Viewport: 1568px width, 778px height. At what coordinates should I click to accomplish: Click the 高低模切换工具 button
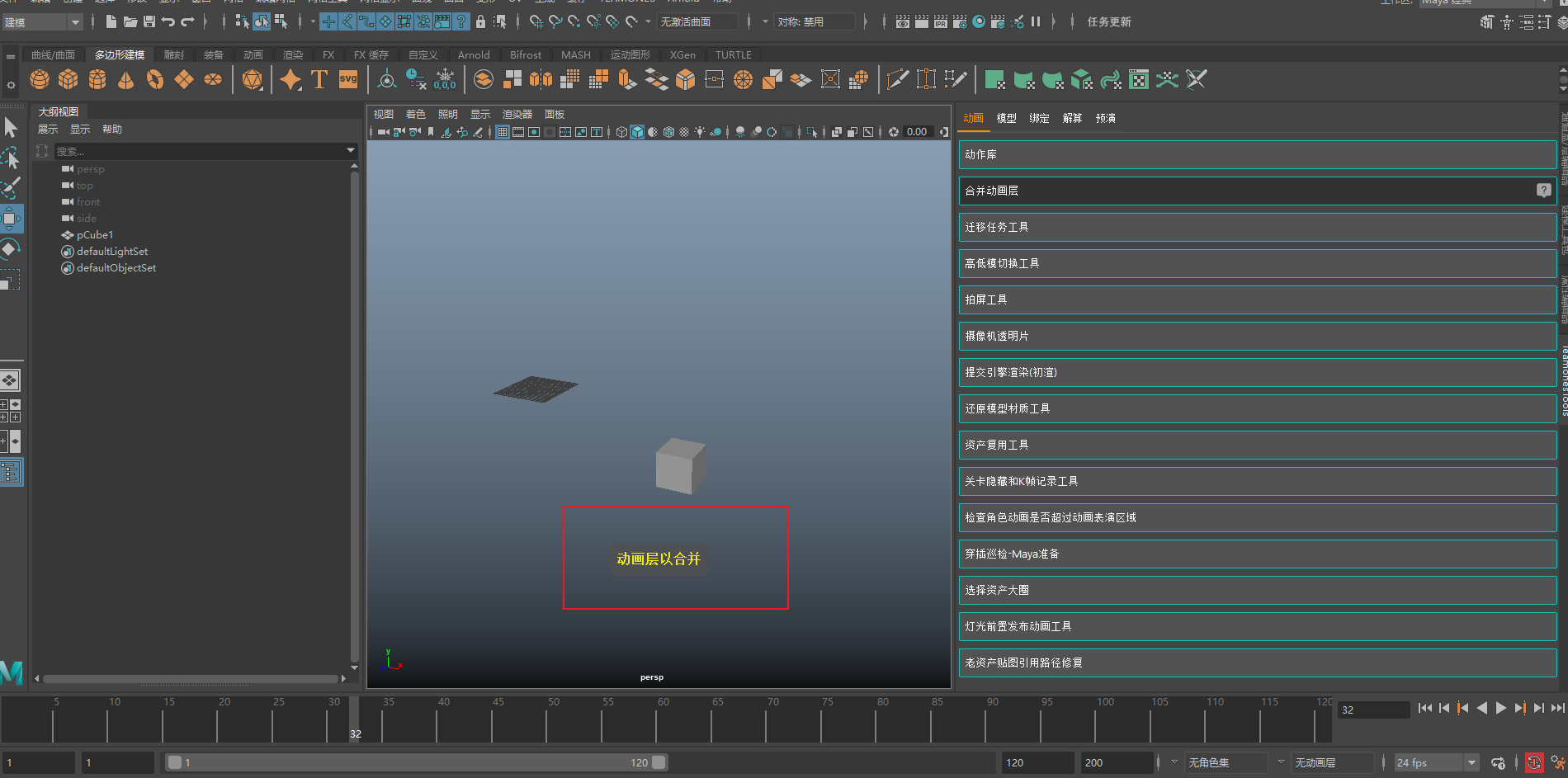(1257, 263)
